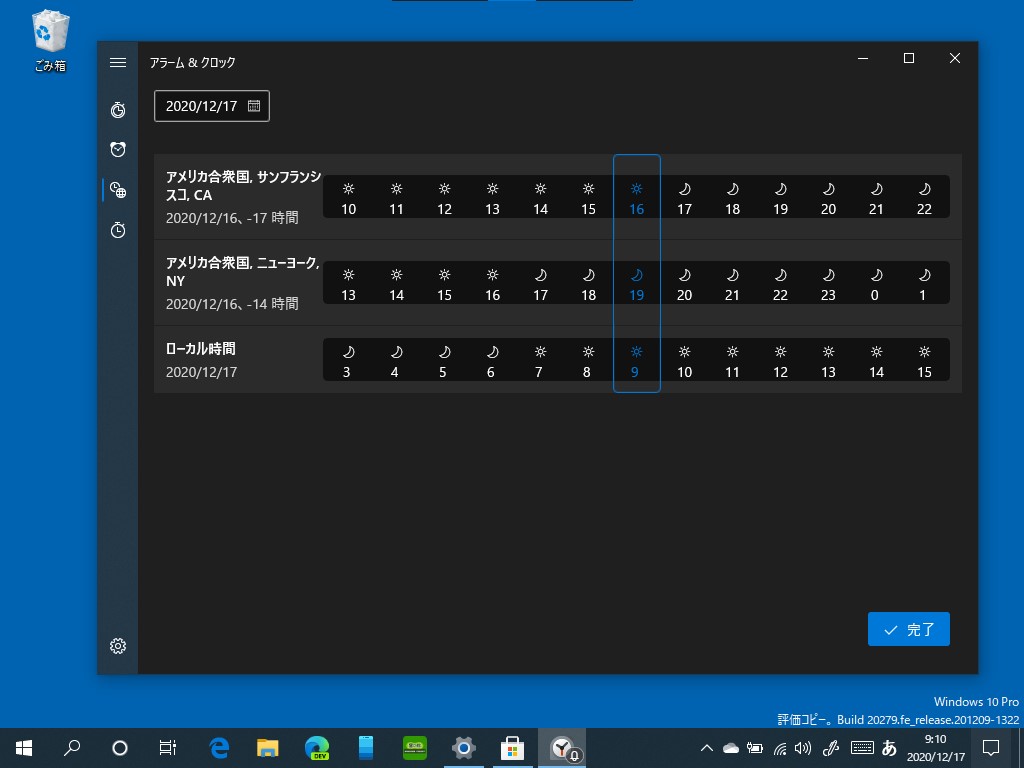Click the 2020/12/17 date field
The width and height of the screenshot is (1024, 768).
click(x=212, y=106)
